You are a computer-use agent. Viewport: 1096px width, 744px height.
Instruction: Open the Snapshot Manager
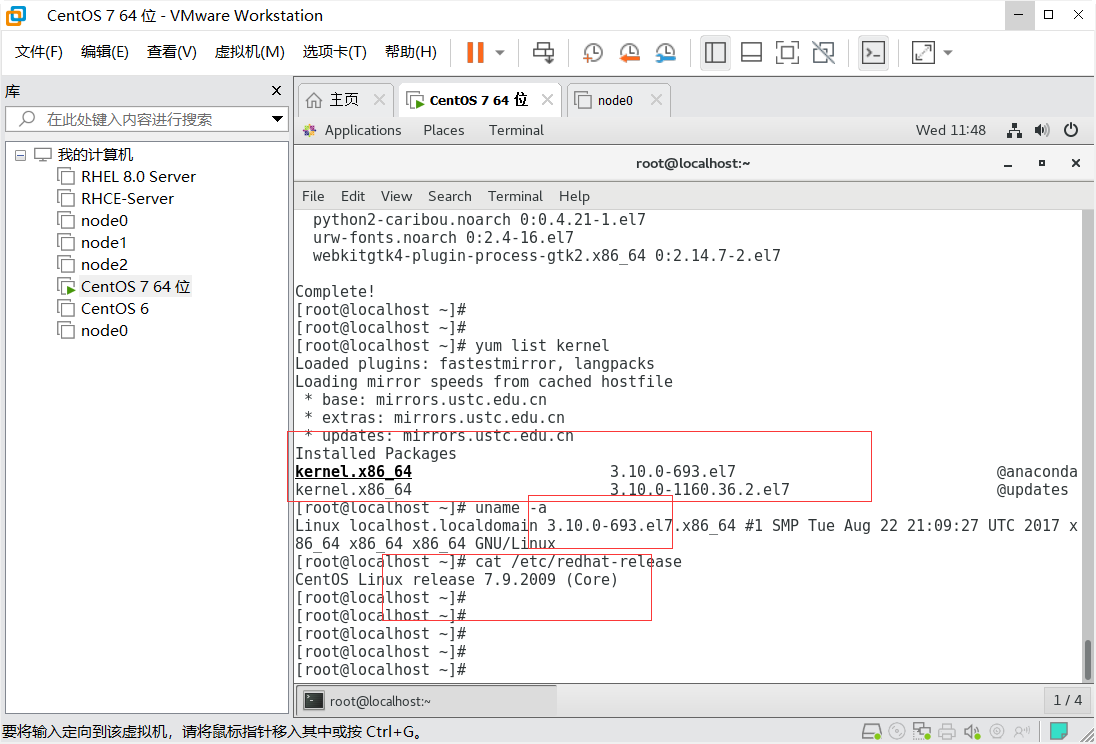click(665, 52)
